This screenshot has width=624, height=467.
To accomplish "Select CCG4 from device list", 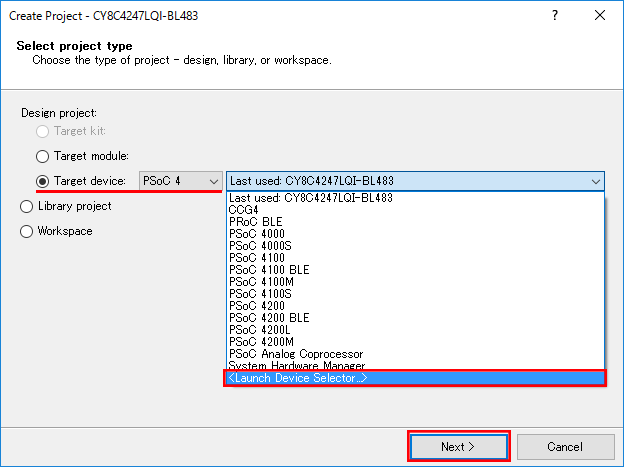I will tap(415, 210).
